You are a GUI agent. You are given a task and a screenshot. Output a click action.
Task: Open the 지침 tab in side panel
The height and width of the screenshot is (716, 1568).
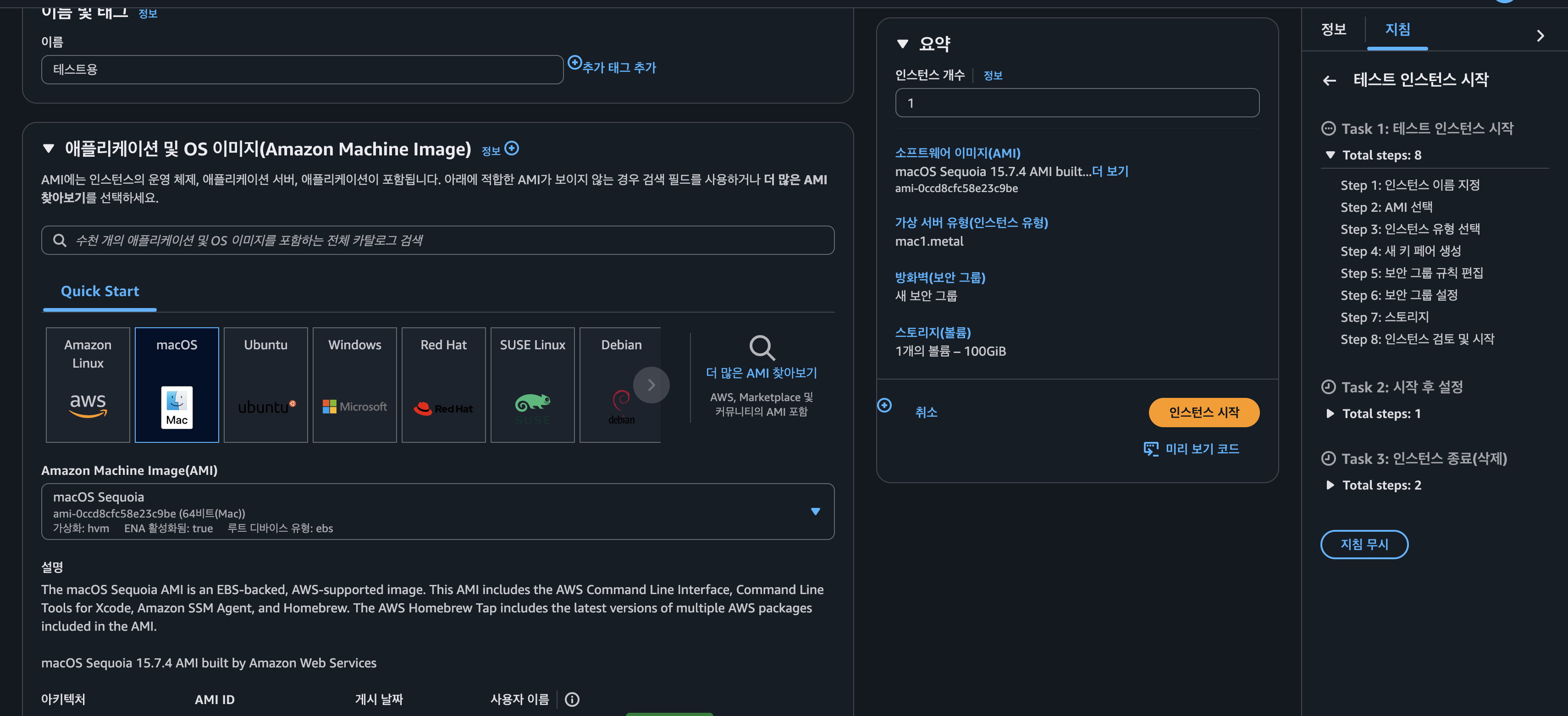(x=1397, y=29)
